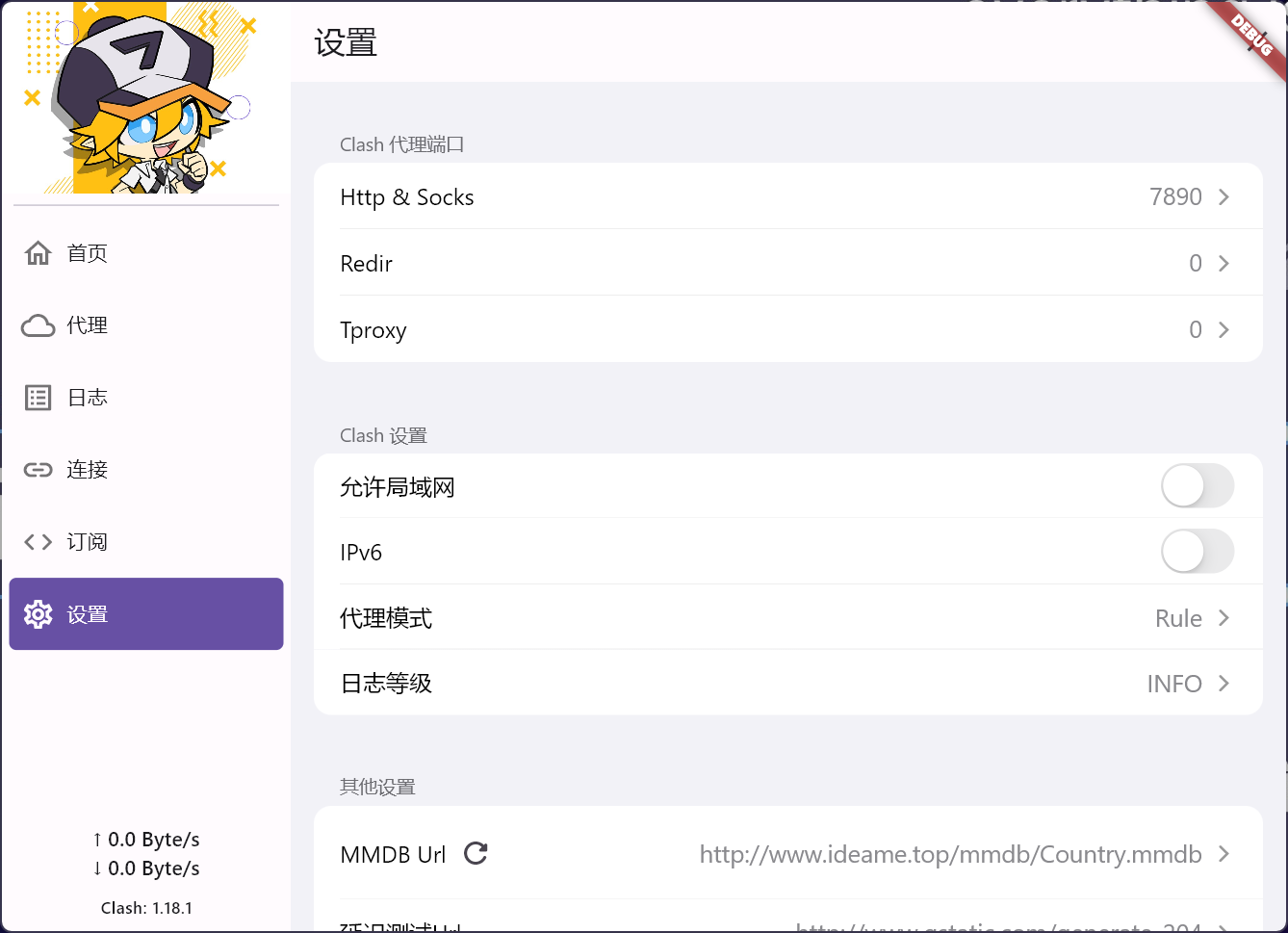Open the 订阅 page label
The height and width of the screenshot is (933, 1288).
tap(88, 542)
